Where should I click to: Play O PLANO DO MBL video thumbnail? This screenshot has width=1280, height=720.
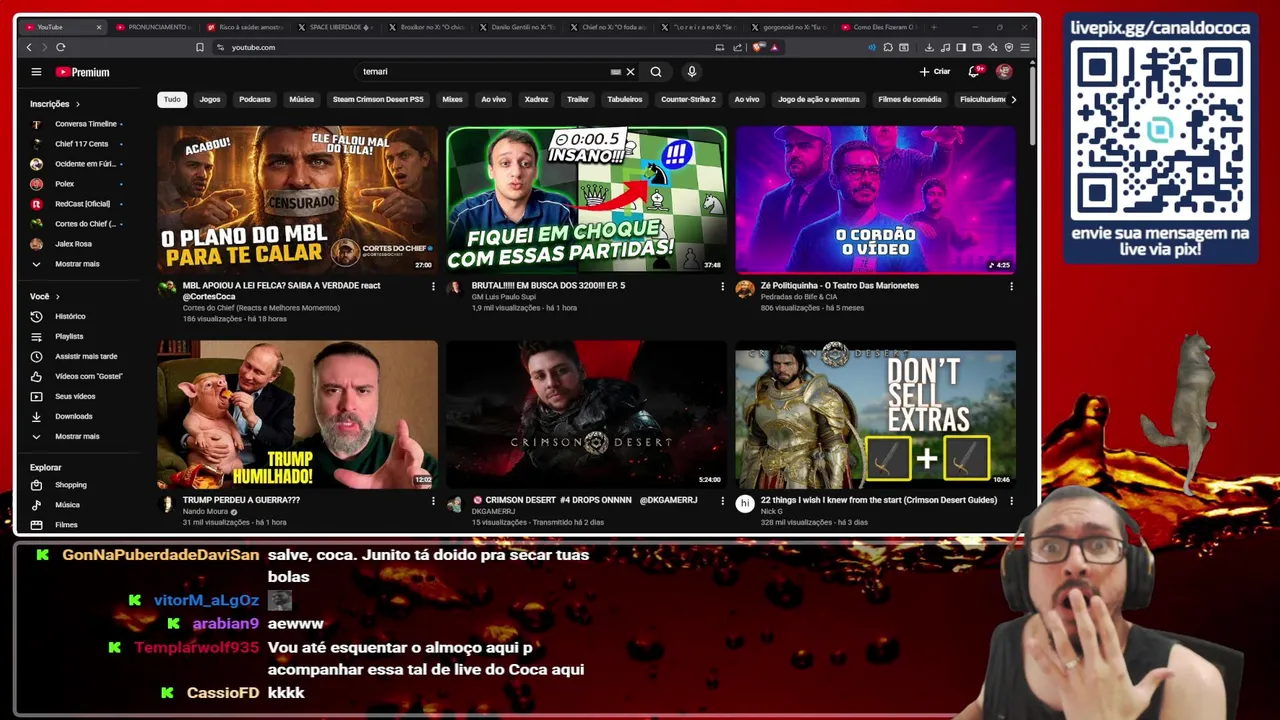(x=297, y=199)
